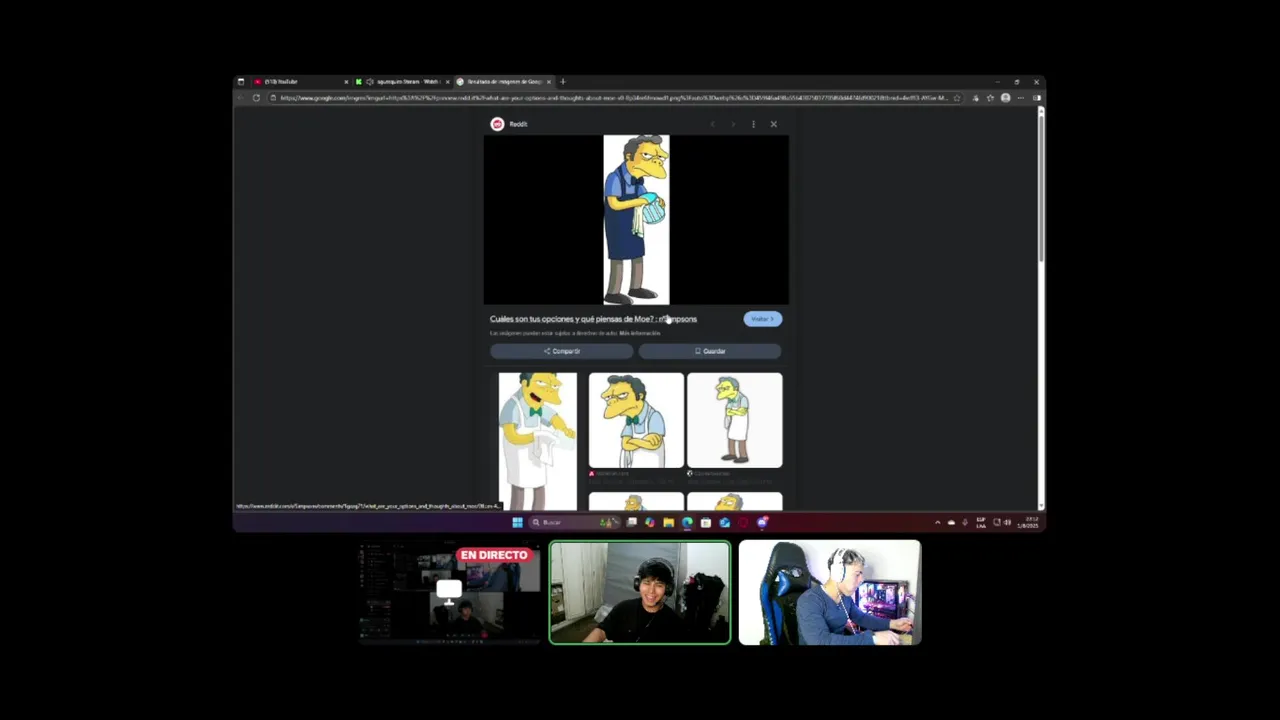Click the Visitar button
The height and width of the screenshot is (720, 1280).
[763, 319]
